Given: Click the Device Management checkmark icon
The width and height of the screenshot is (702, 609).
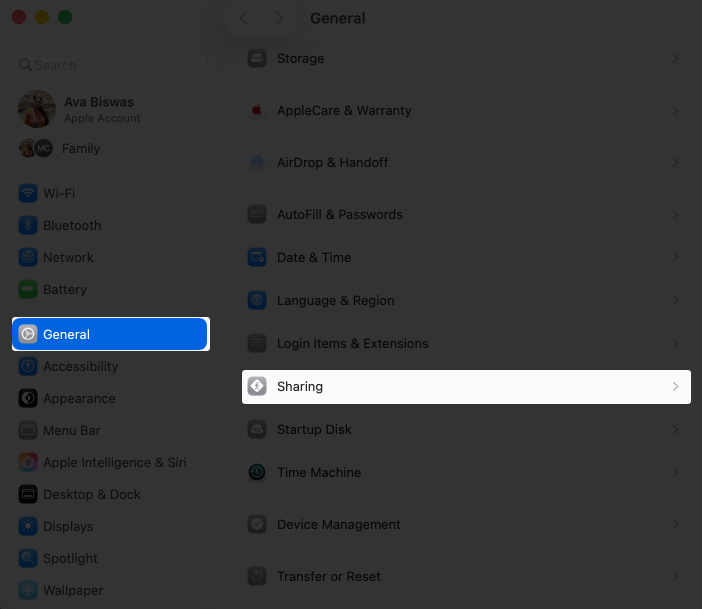Looking at the screenshot, I should (257, 524).
